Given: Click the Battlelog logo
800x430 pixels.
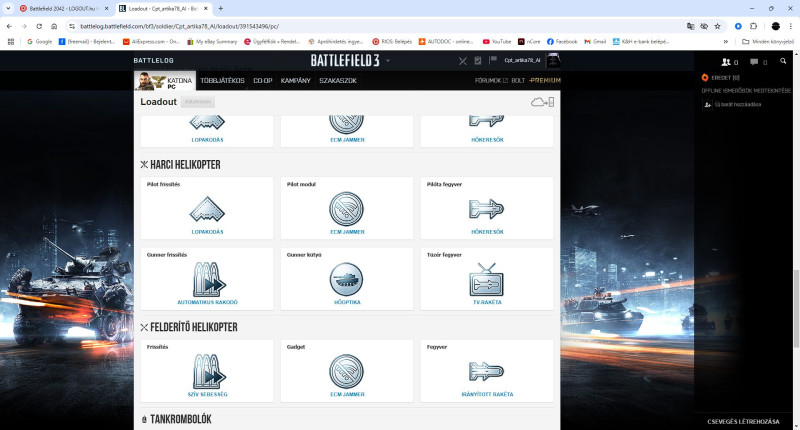Looking at the screenshot, I should (154, 61).
